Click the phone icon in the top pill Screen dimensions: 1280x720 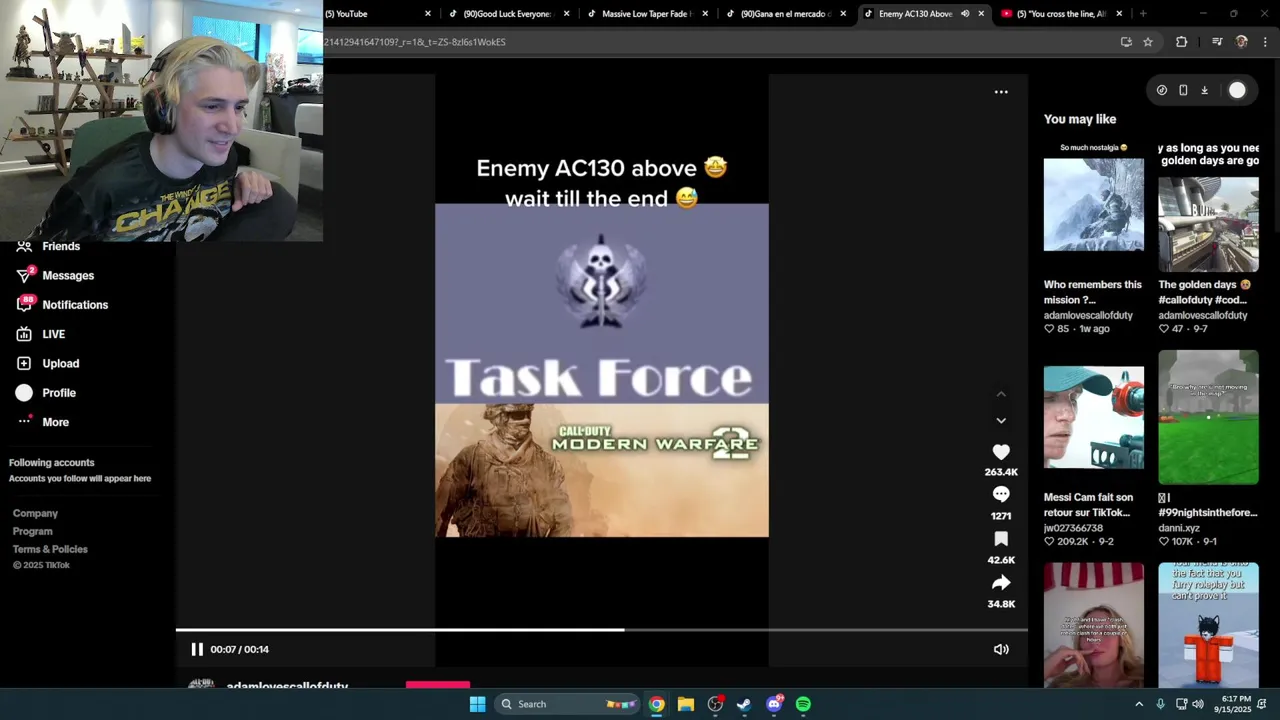click(1183, 90)
